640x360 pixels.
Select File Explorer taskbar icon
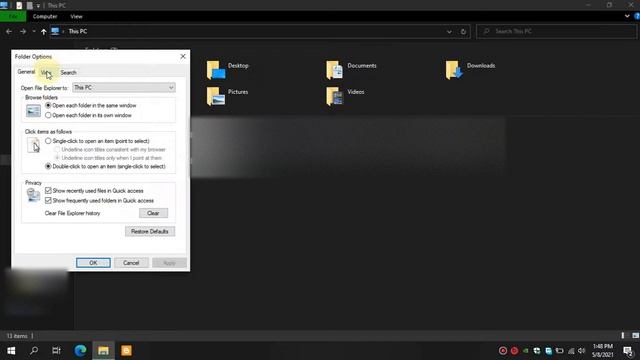coord(103,351)
